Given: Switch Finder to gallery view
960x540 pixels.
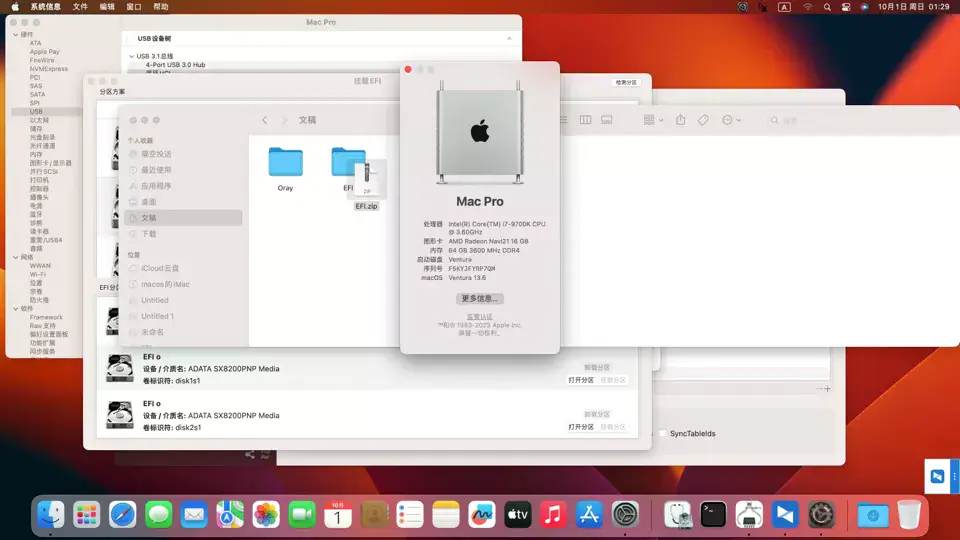Looking at the screenshot, I should pos(607,120).
